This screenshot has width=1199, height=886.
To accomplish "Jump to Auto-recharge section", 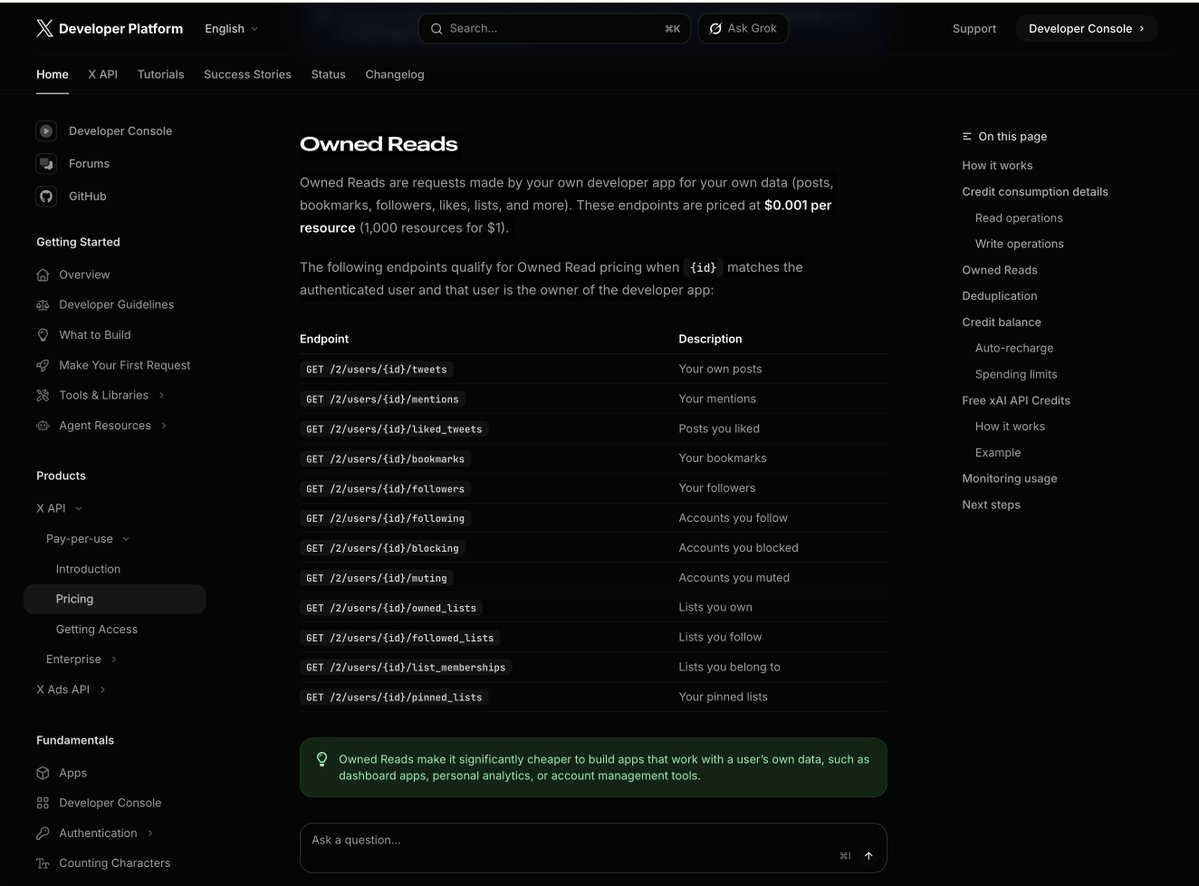I will pos(1014,348).
